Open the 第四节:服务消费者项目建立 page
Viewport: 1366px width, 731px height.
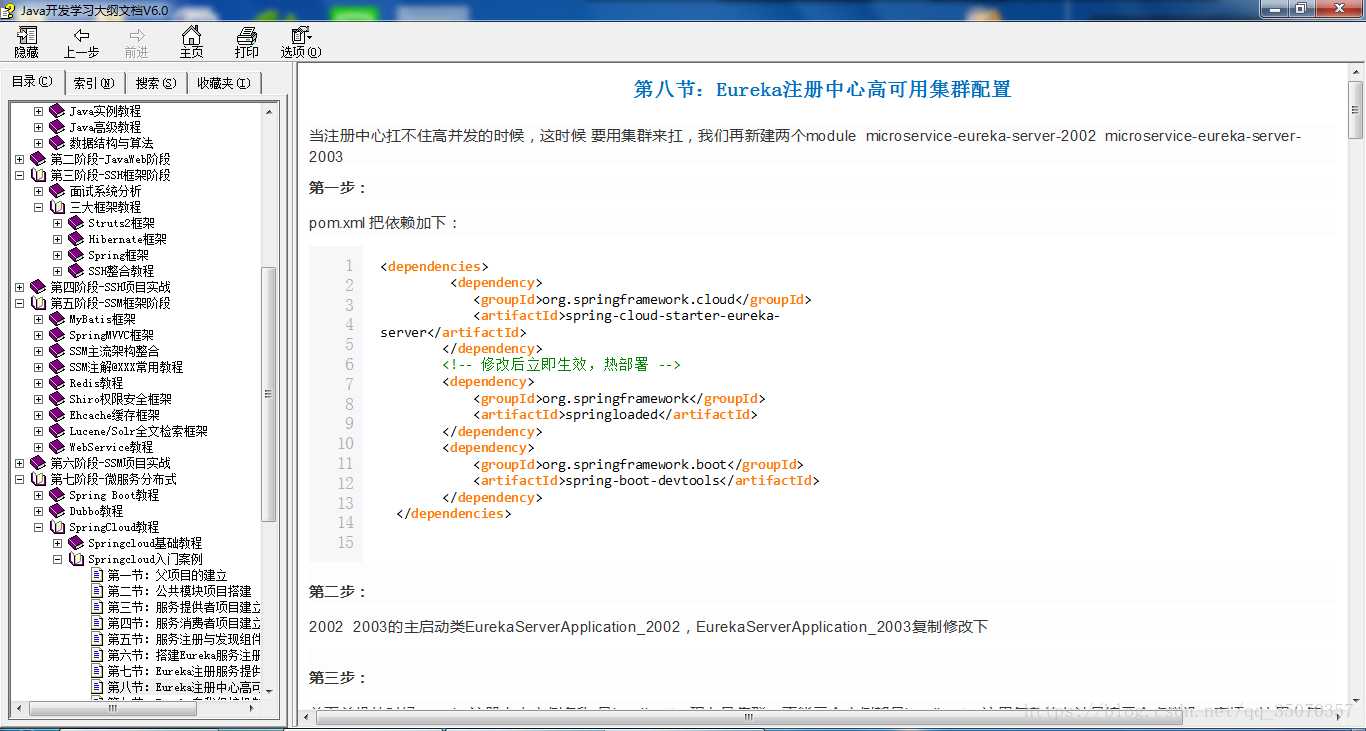[184, 623]
